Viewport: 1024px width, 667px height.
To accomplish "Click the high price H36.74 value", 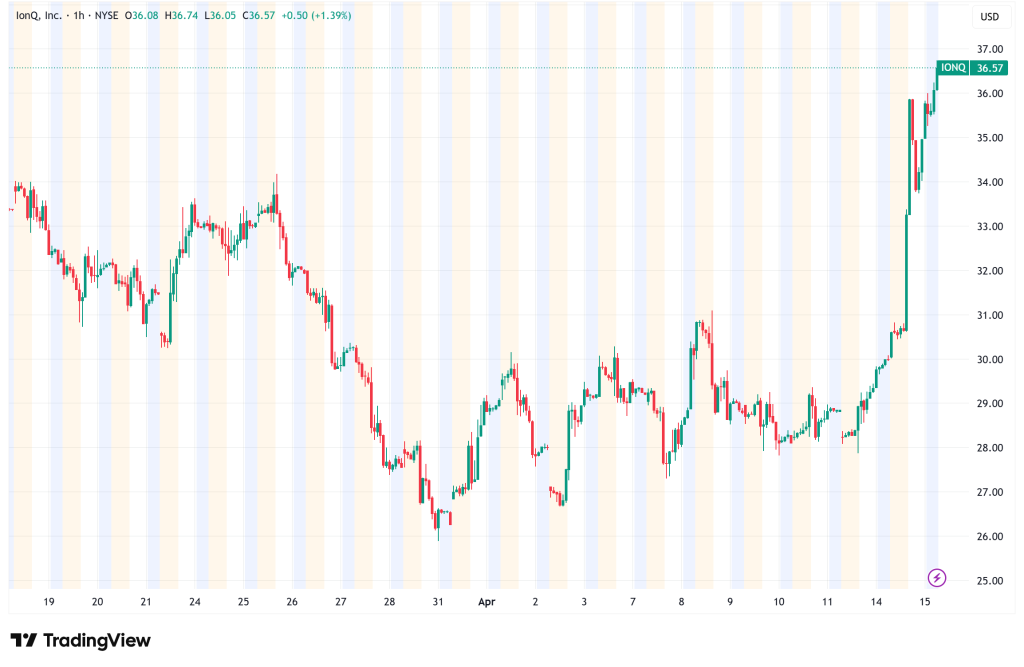I will tap(181, 16).
